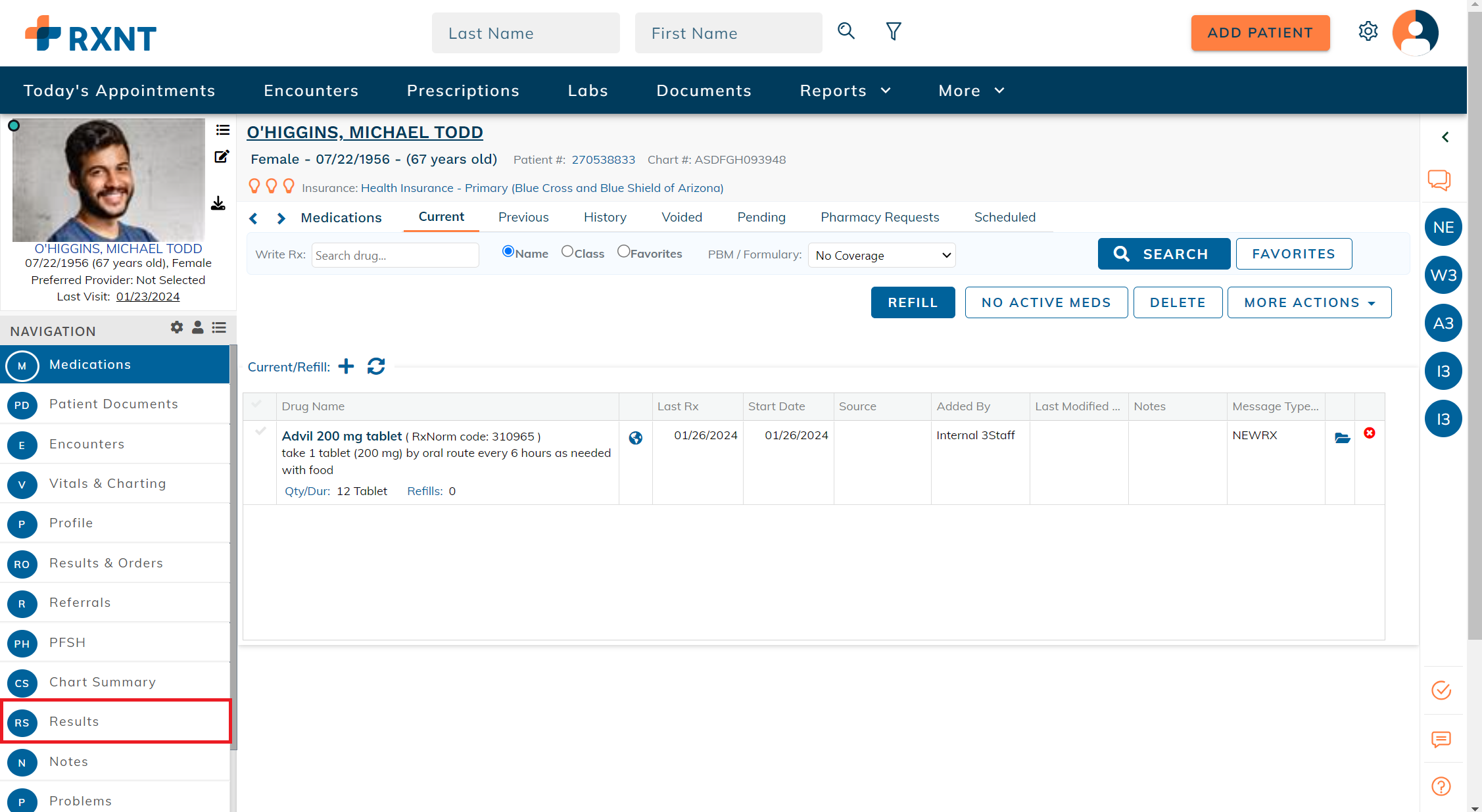Viewport: 1482px width, 812px height.
Task: Open the folder icon on the Advil row
Action: [1341, 439]
